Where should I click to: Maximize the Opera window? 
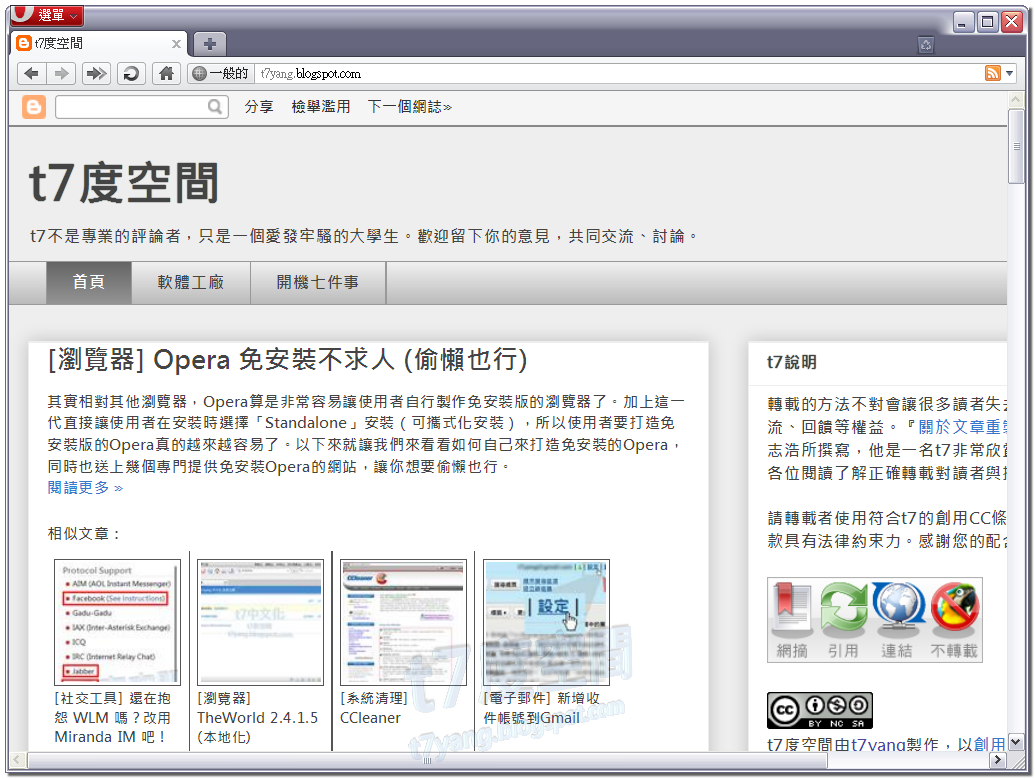click(x=987, y=22)
